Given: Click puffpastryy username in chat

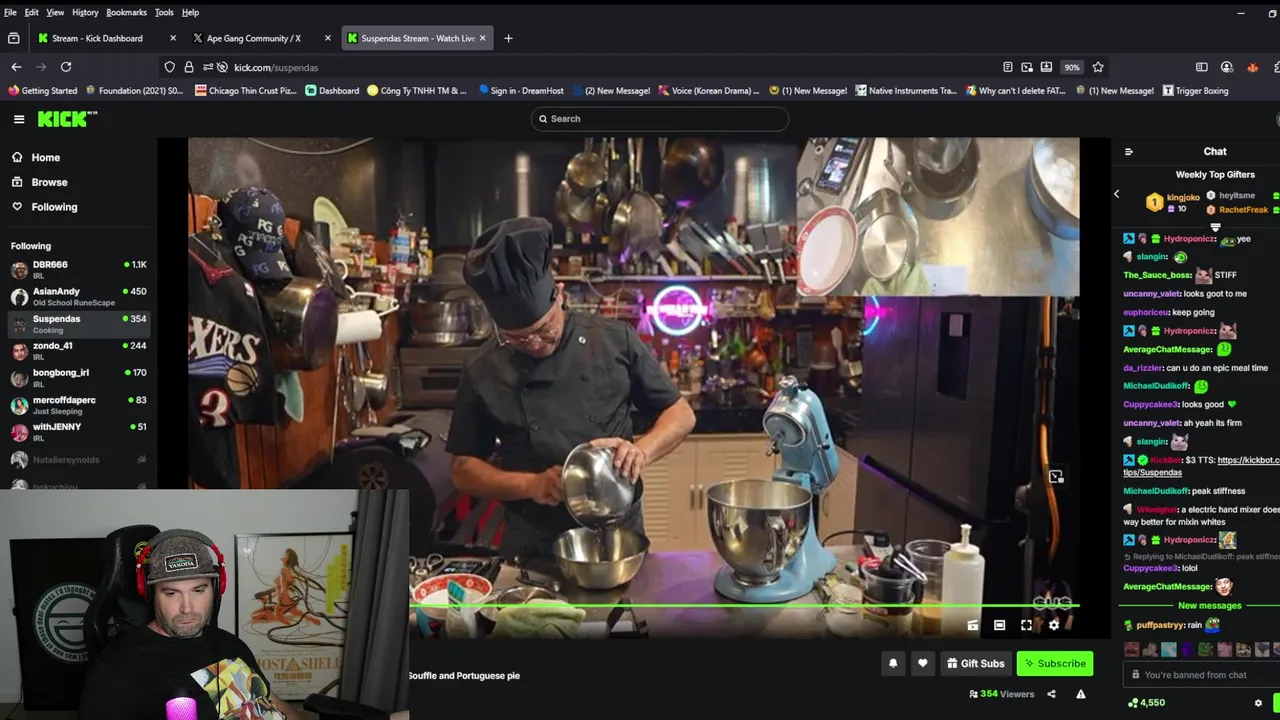Looking at the screenshot, I should coord(1160,625).
